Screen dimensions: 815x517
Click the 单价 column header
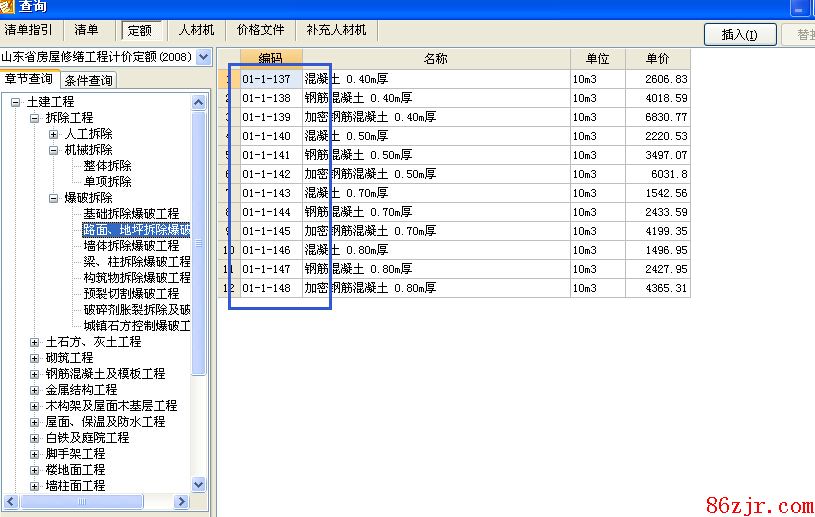657,59
